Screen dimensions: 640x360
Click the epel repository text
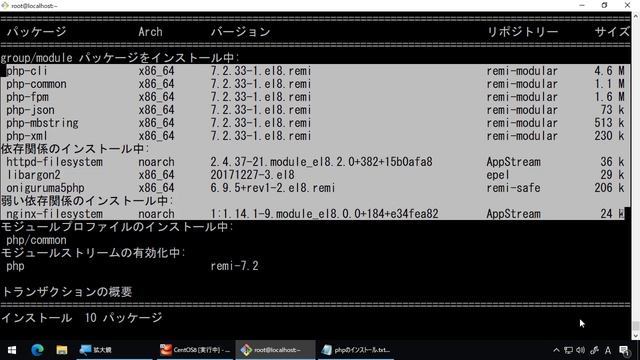[498, 175]
